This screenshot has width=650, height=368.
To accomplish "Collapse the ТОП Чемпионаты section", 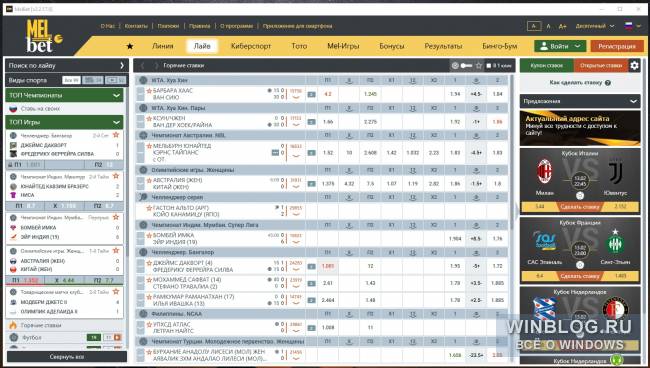I will (116, 95).
